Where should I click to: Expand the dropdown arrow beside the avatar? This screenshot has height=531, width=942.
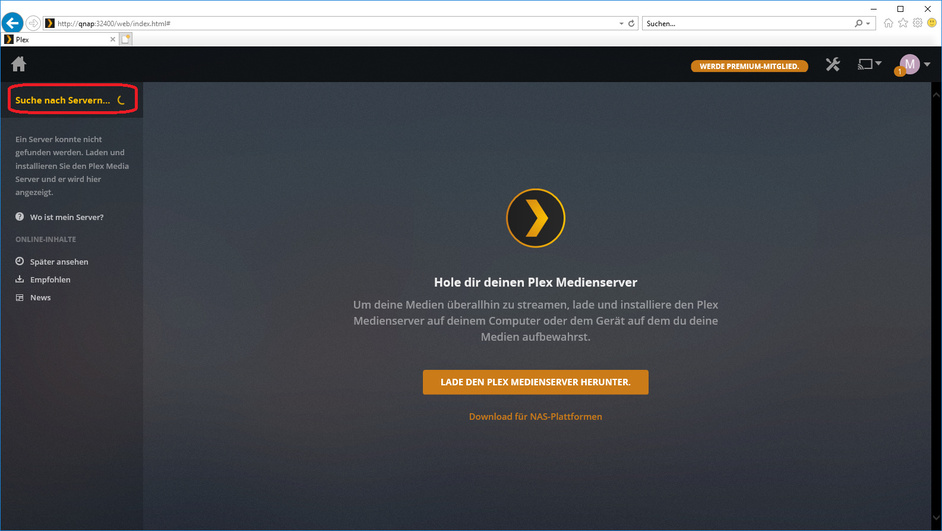927,64
